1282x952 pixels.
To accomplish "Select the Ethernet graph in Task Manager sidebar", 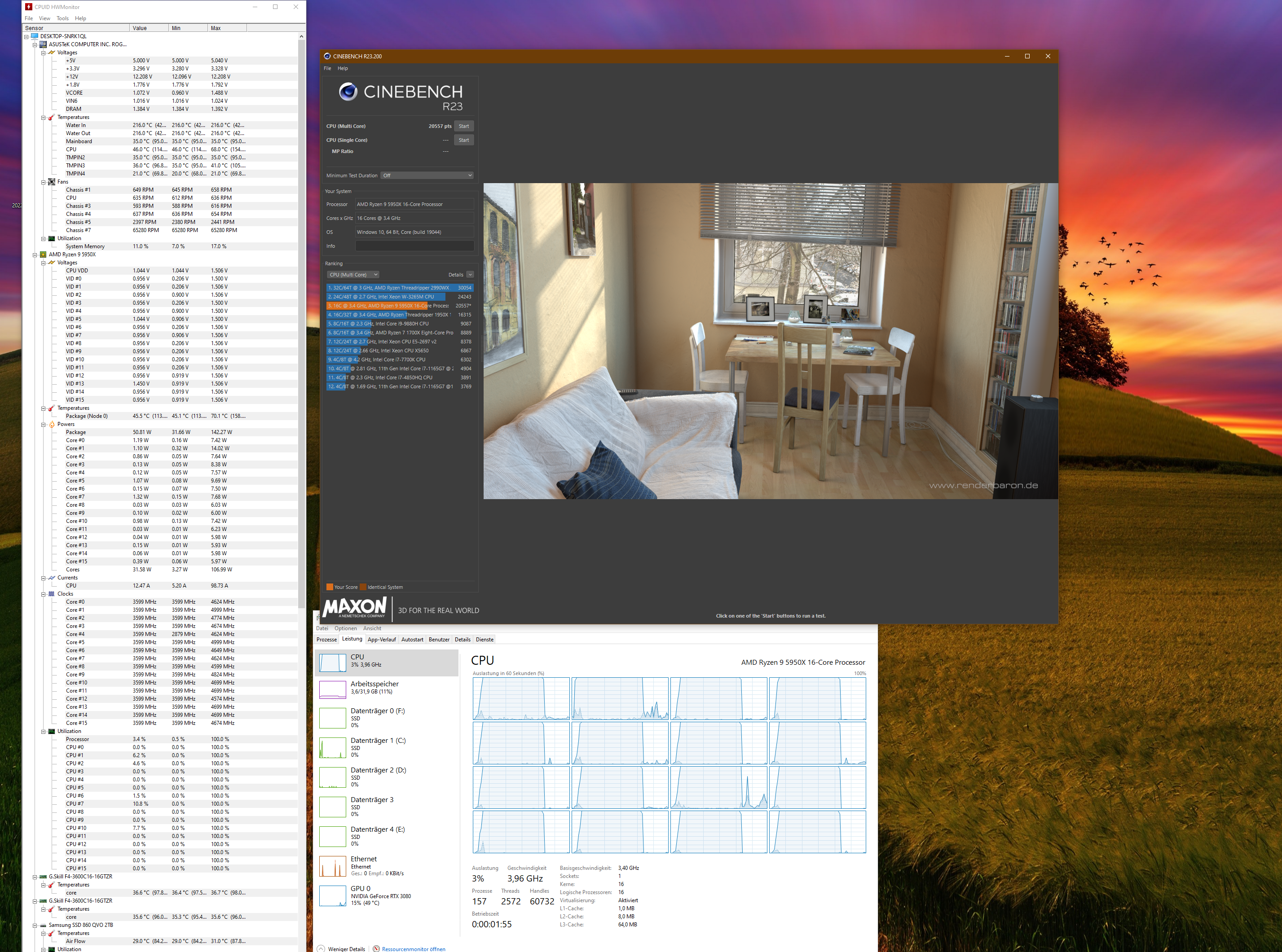I will (x=333, y=866).
